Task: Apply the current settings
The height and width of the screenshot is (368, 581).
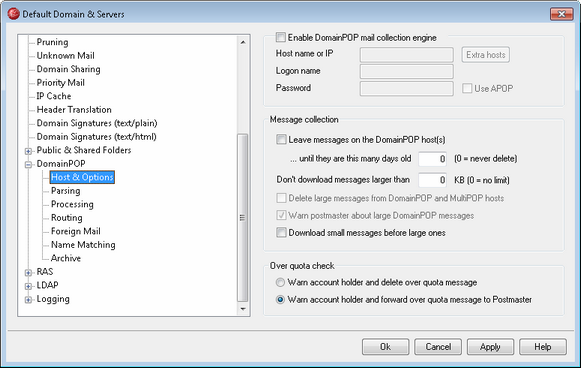Action: [490, 347]
